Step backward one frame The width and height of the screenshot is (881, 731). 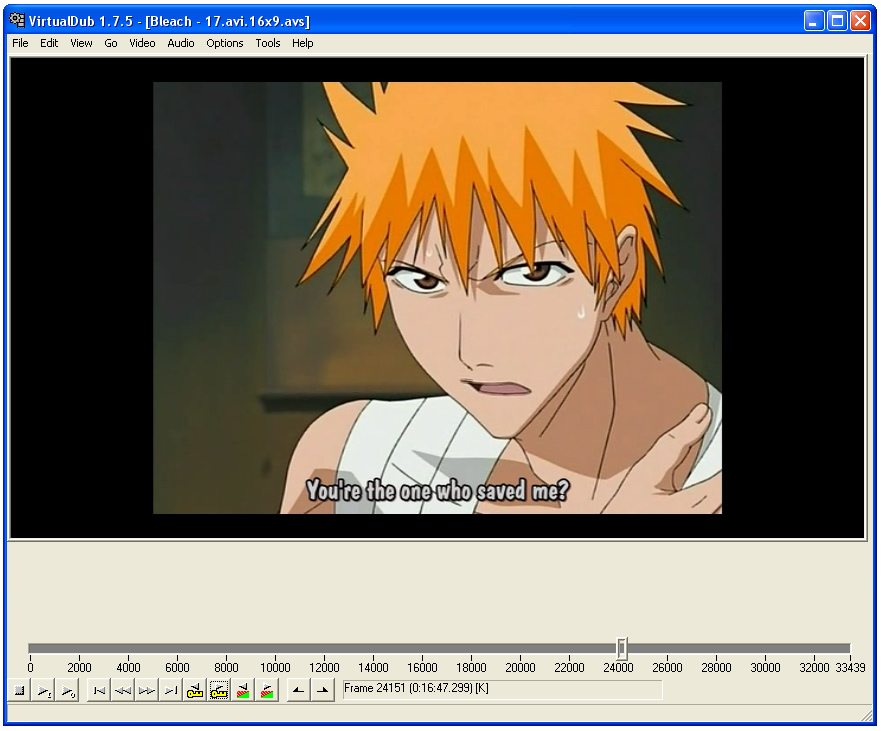point(123,691)
